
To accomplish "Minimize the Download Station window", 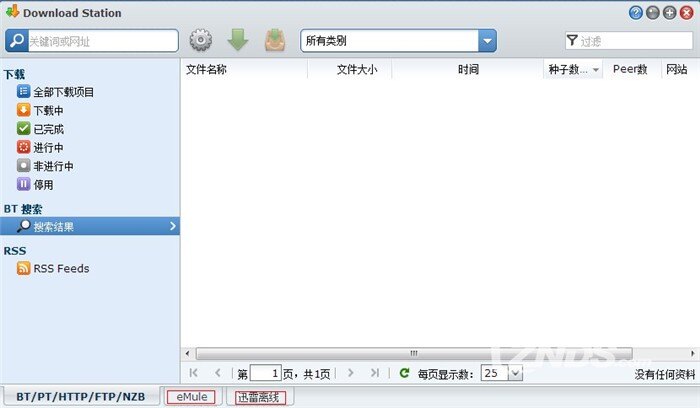I will click(x=652, y=13).
